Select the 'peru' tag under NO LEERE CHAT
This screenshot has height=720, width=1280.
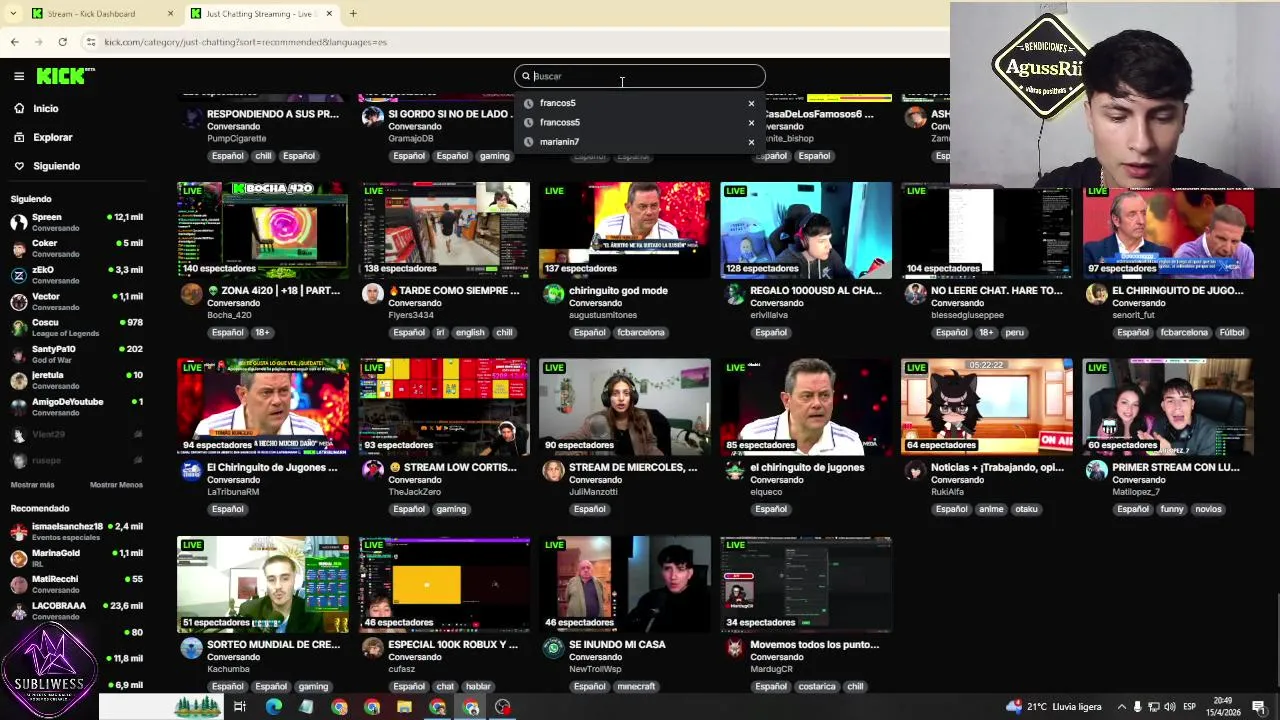click(1014, 333)
